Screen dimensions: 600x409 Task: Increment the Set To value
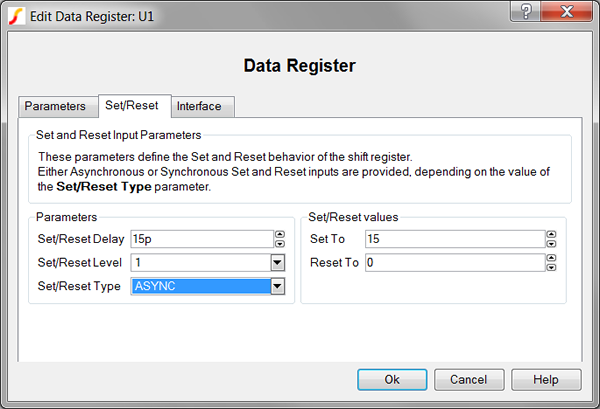pos(551,234)
